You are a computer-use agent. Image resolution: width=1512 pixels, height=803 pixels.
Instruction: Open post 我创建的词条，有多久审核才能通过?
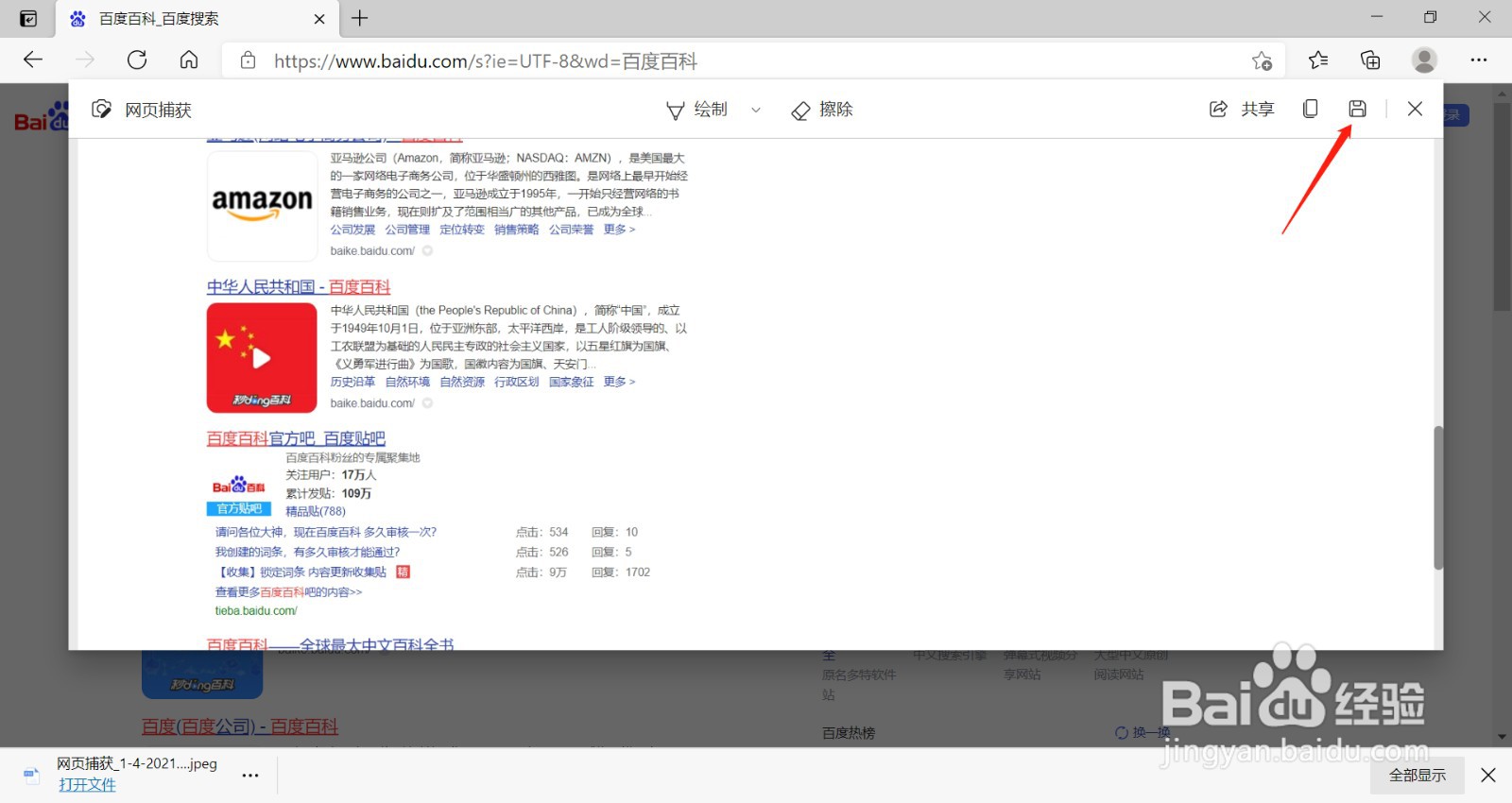click(x=307, y=552)
